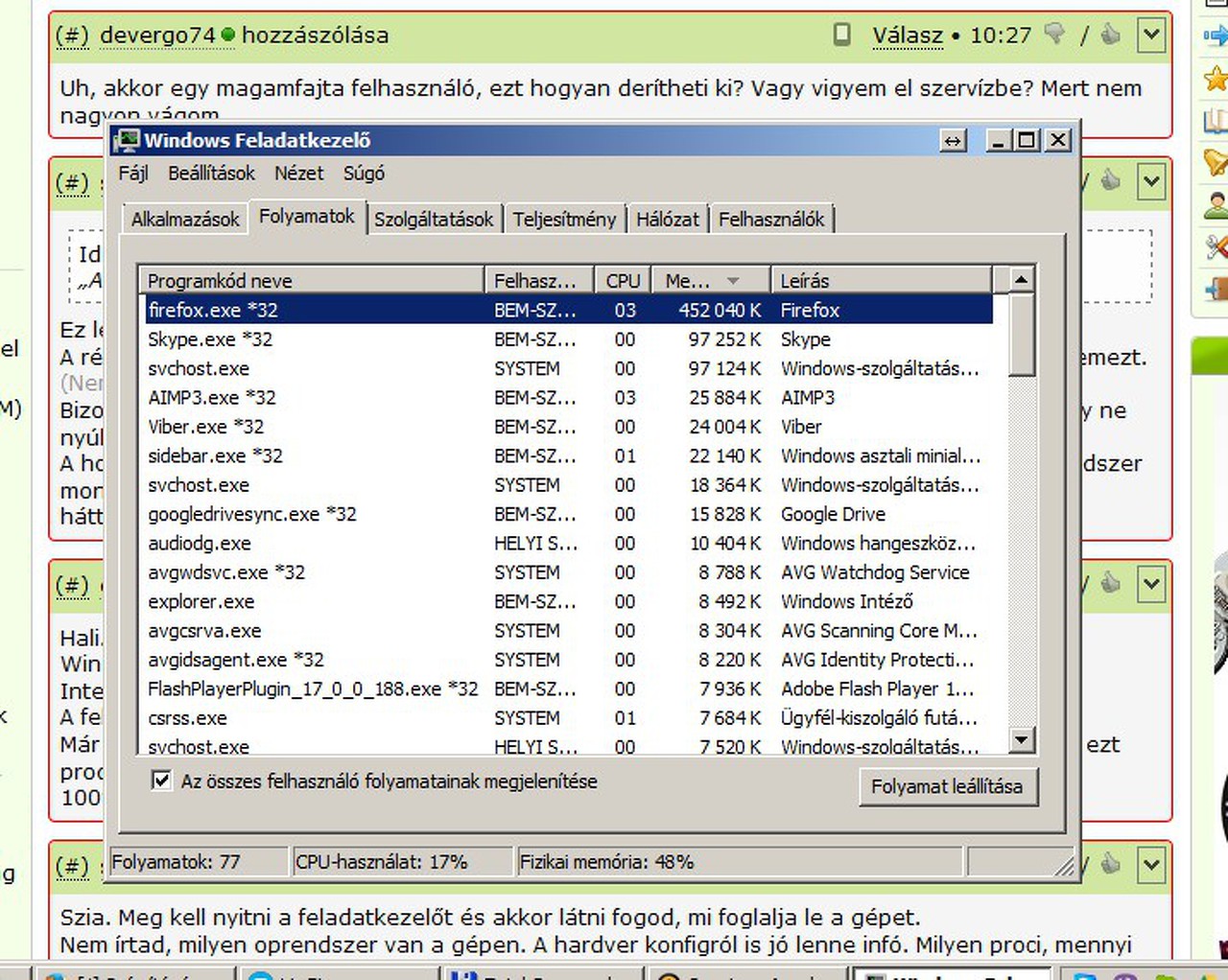The image size is (1228, 980).
Task: Select the audiodg.exe process
Action: pyautogui.click(x=566, y=543)
